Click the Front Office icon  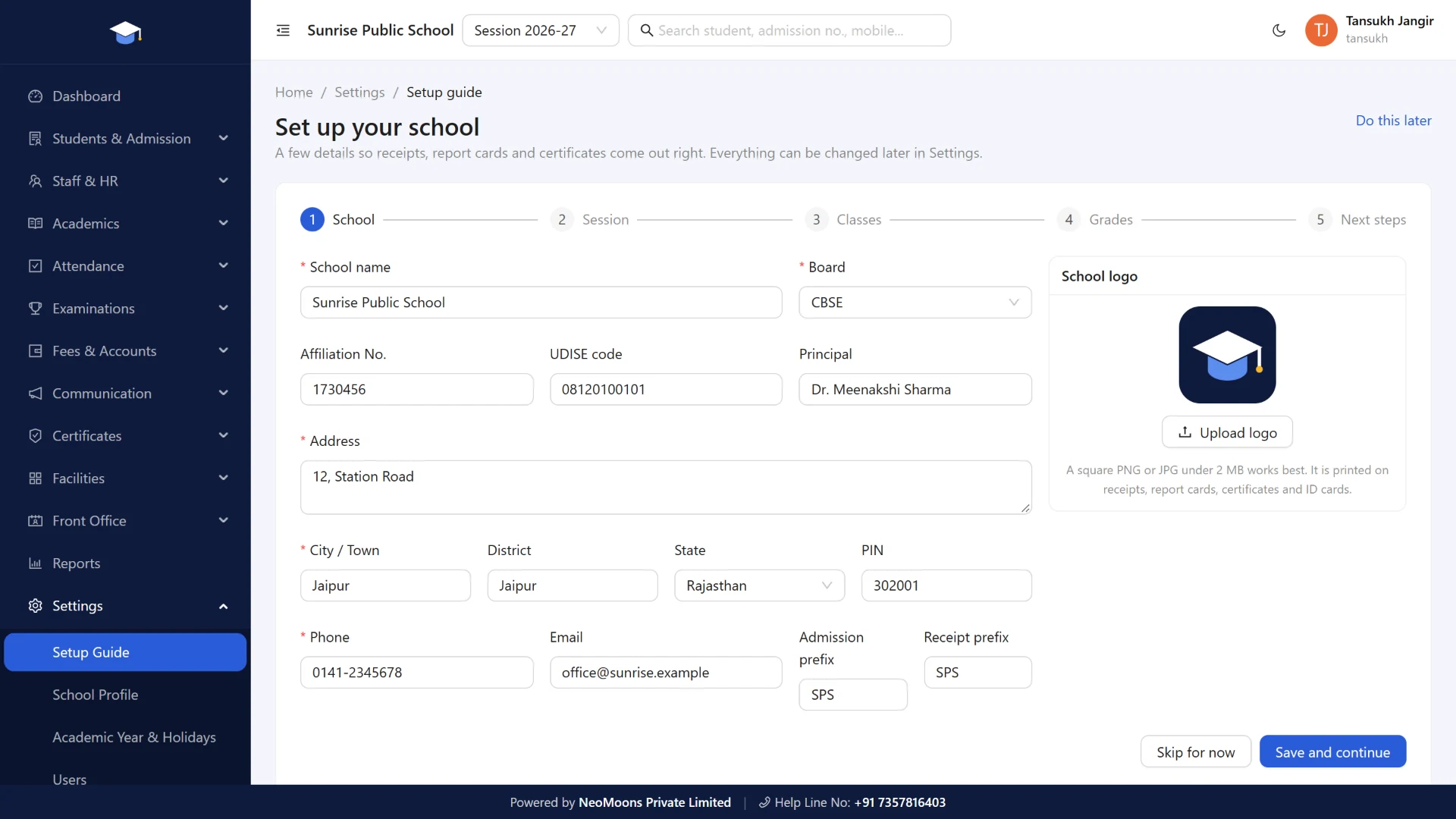coord(35,521)
